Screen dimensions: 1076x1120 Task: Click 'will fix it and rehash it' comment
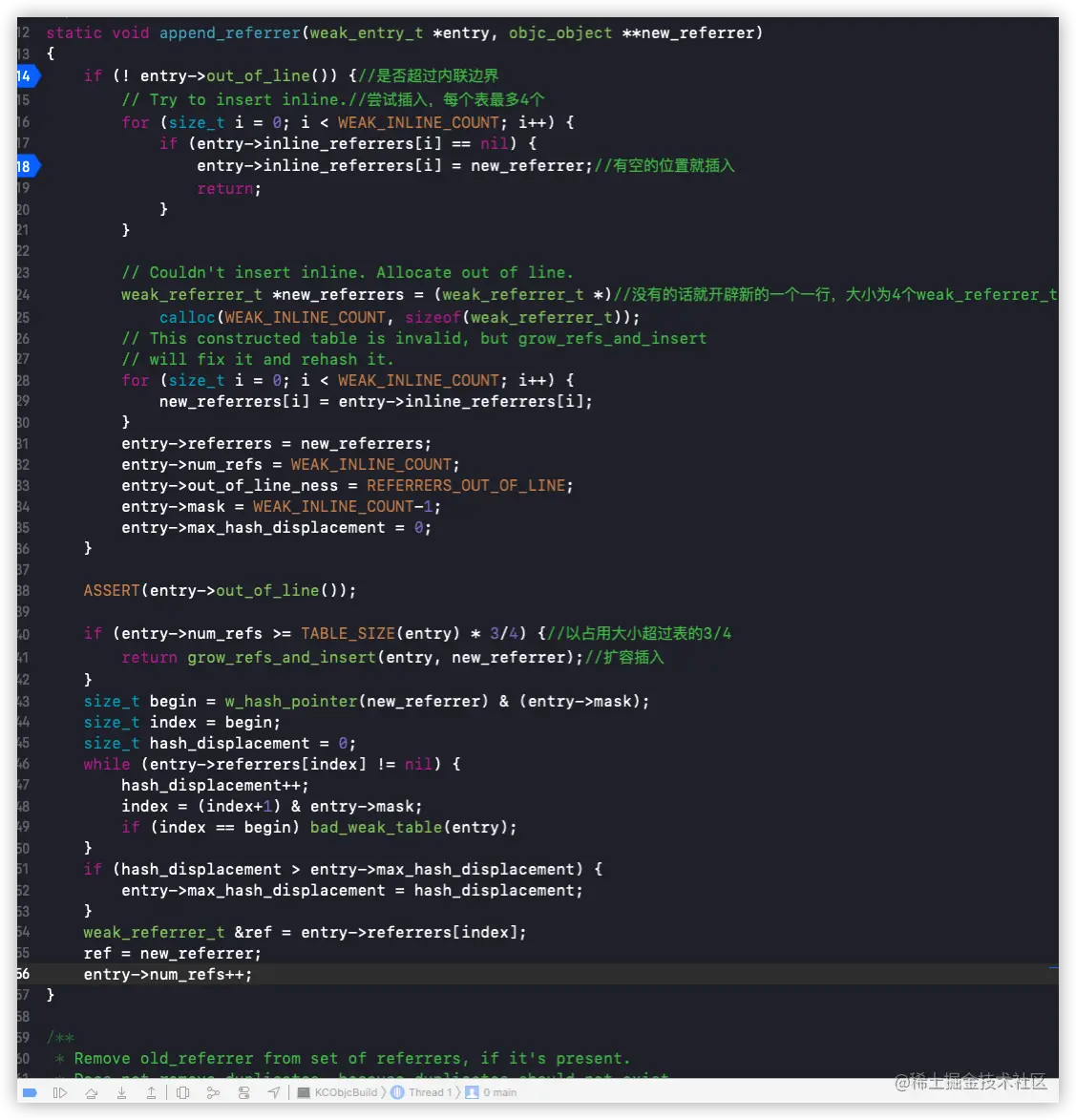[x=258, y=359]
